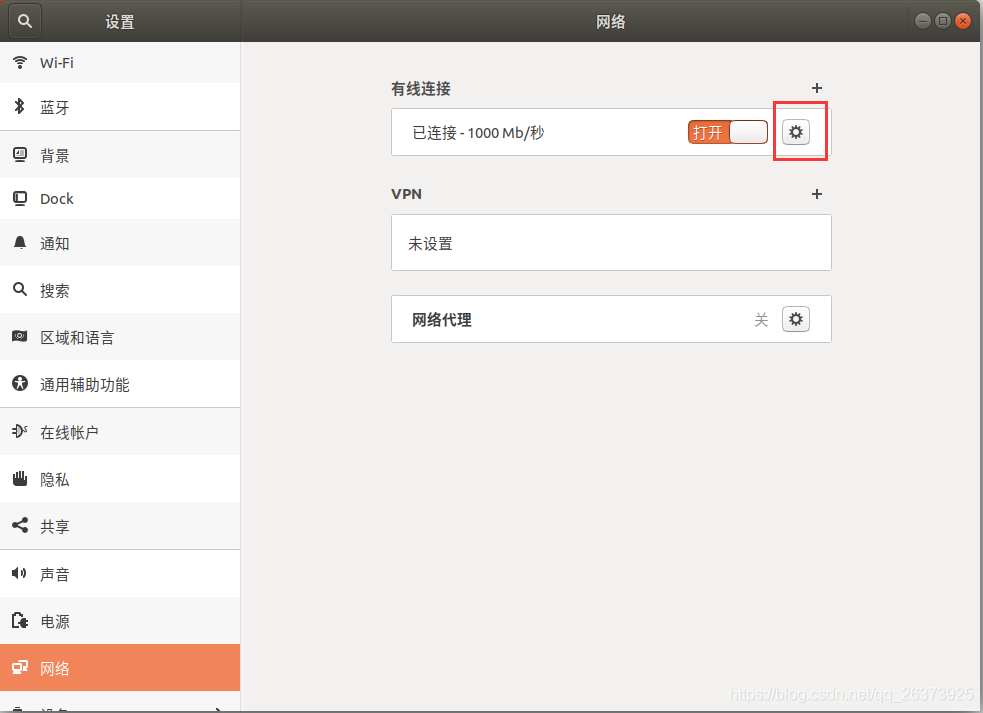Click the 网络代理 label
Screen dimensions: 983x713
[x=441, y=320]
